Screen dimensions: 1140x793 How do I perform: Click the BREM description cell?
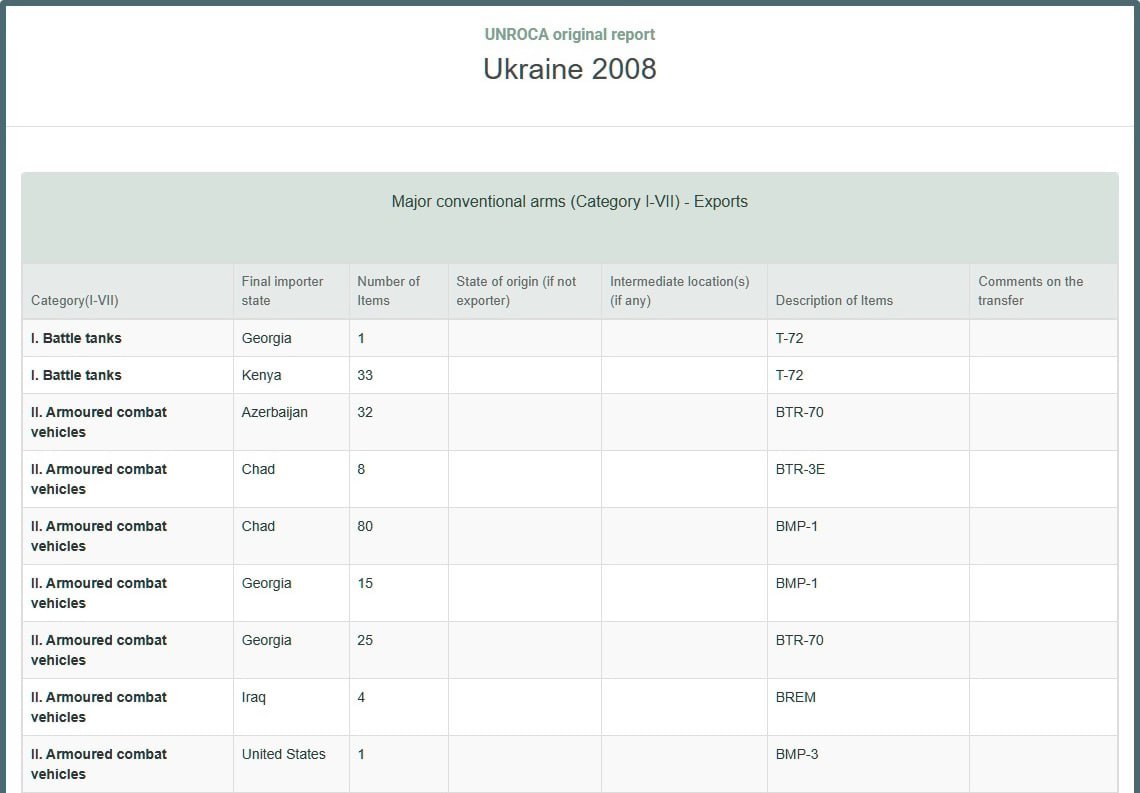796,697
